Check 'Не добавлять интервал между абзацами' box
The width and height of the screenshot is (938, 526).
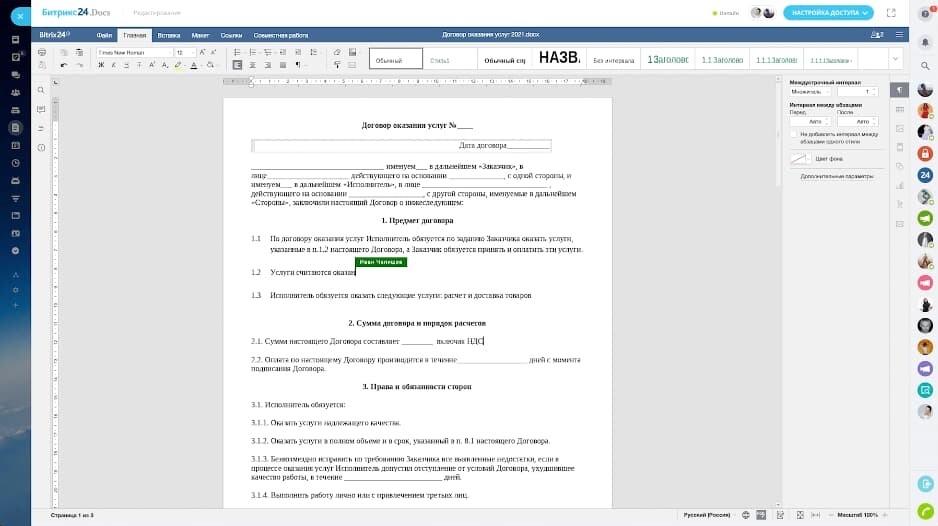click(793, 133)
